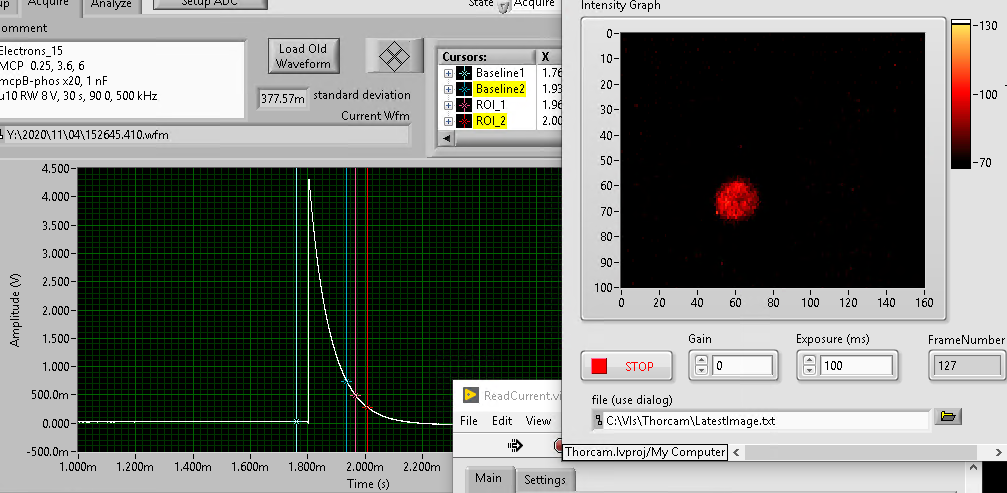This screenshot has width=1007, height=493.
Task: Click the ReadCurrent VI window icon
Action: (469, 395)
